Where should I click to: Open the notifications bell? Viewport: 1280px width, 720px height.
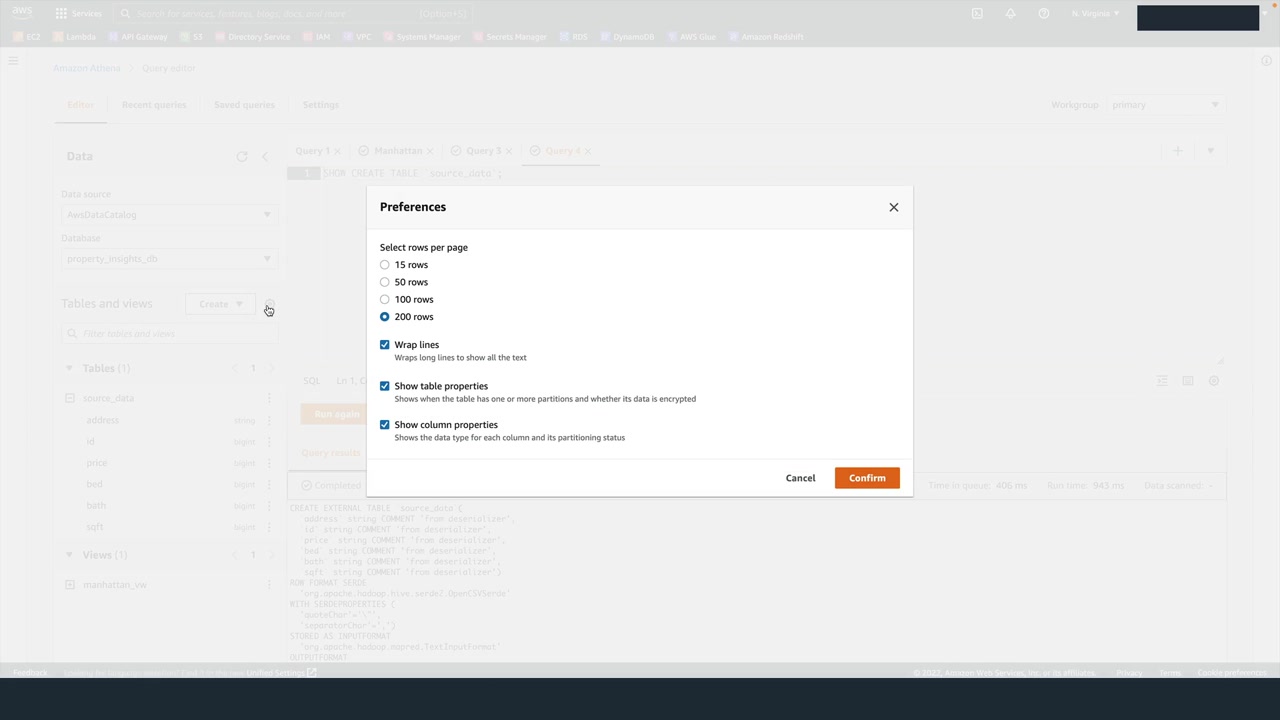coord(1010,14)
